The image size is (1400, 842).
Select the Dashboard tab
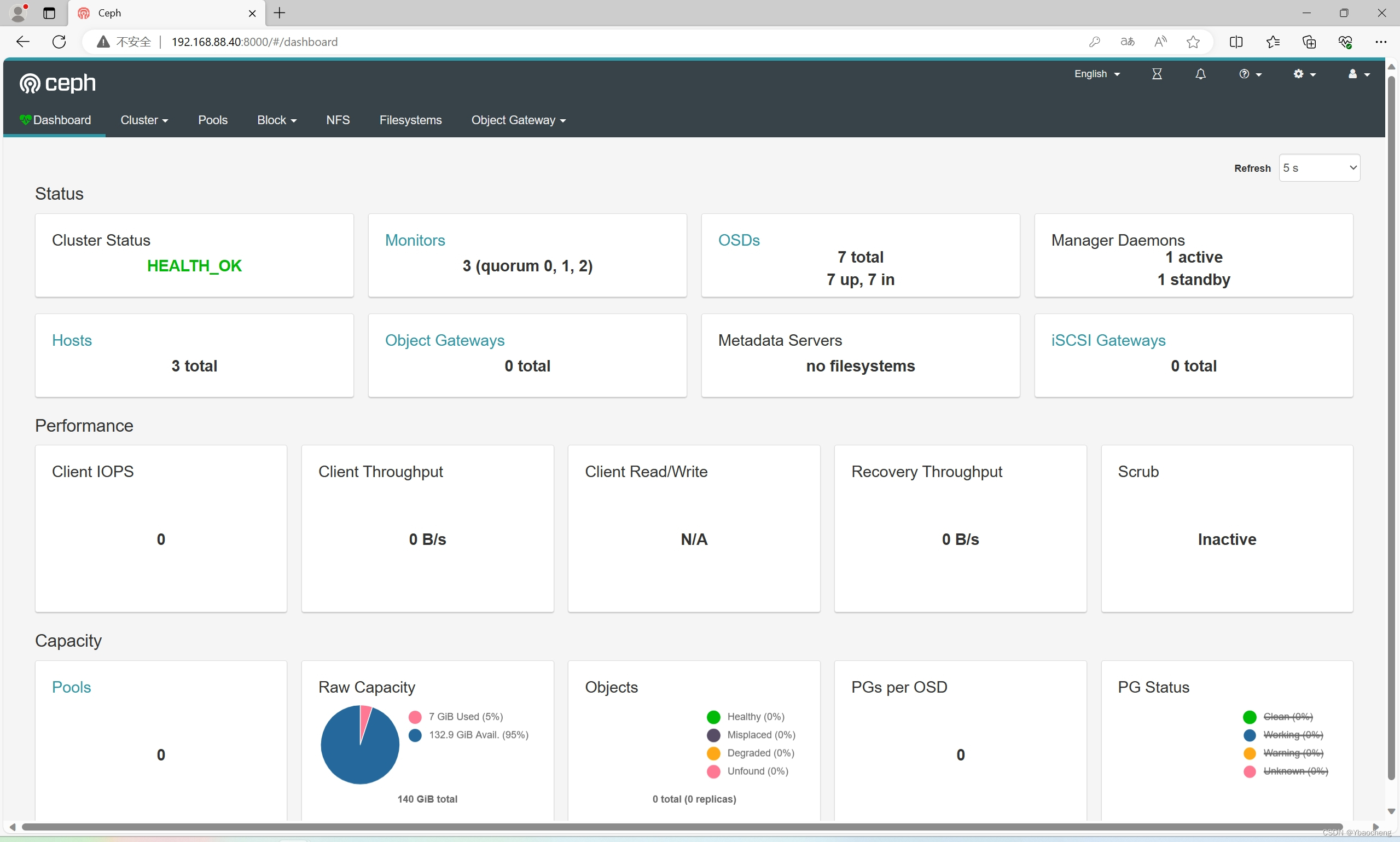point(55,120)
